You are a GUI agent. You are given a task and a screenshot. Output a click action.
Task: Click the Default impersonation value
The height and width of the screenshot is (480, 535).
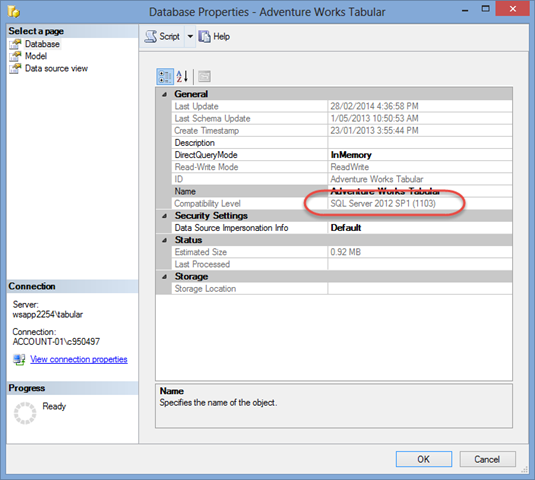pos(420,228)
